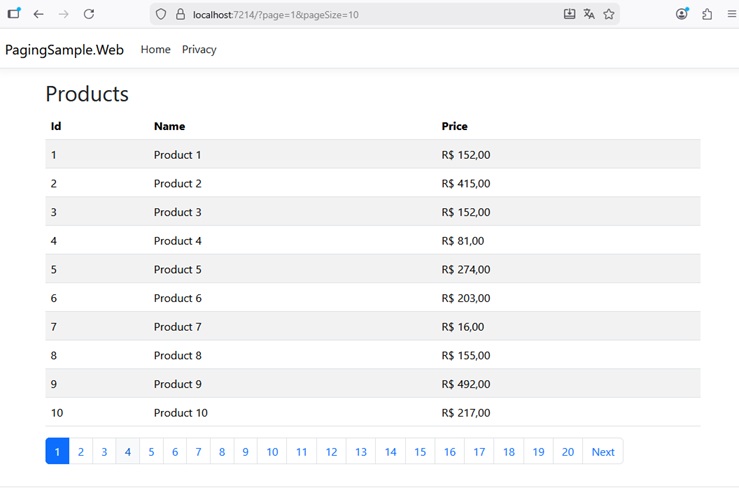739x504 pixels.
Task: Open the tab overview icon at top-left
Action: (14, 14)
